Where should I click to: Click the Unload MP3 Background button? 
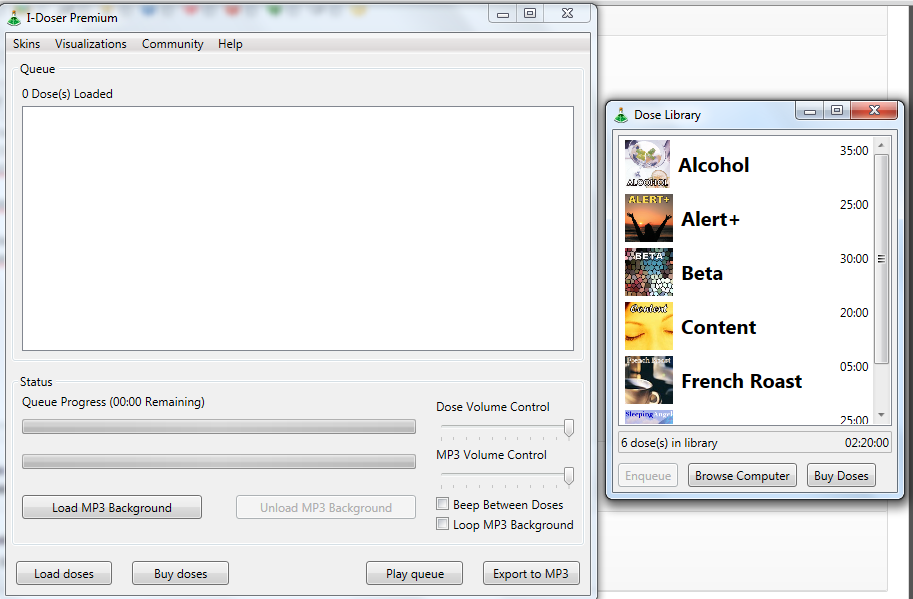point(326,507)
